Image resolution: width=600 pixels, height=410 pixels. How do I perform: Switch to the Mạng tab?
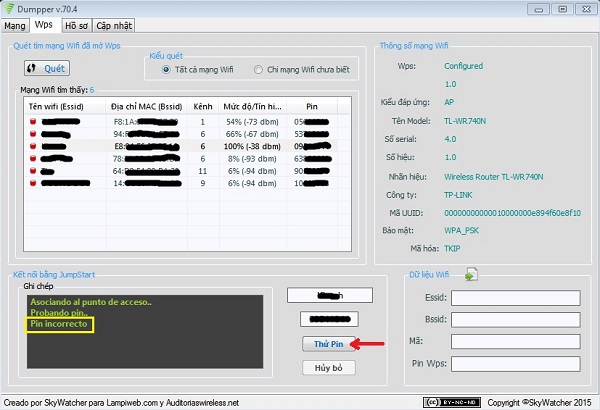point(14,24)
